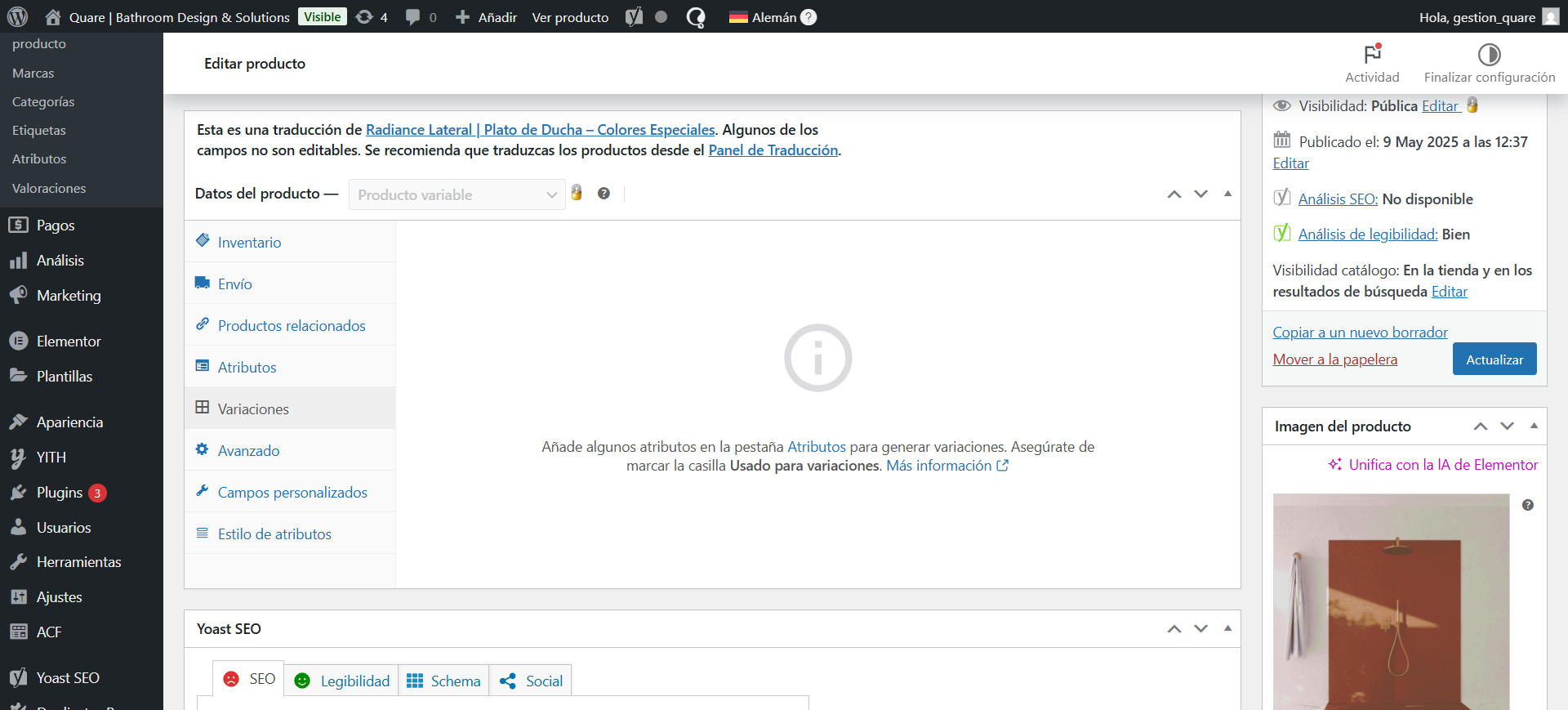Open the WordPress logo menu

pos(17,16)
